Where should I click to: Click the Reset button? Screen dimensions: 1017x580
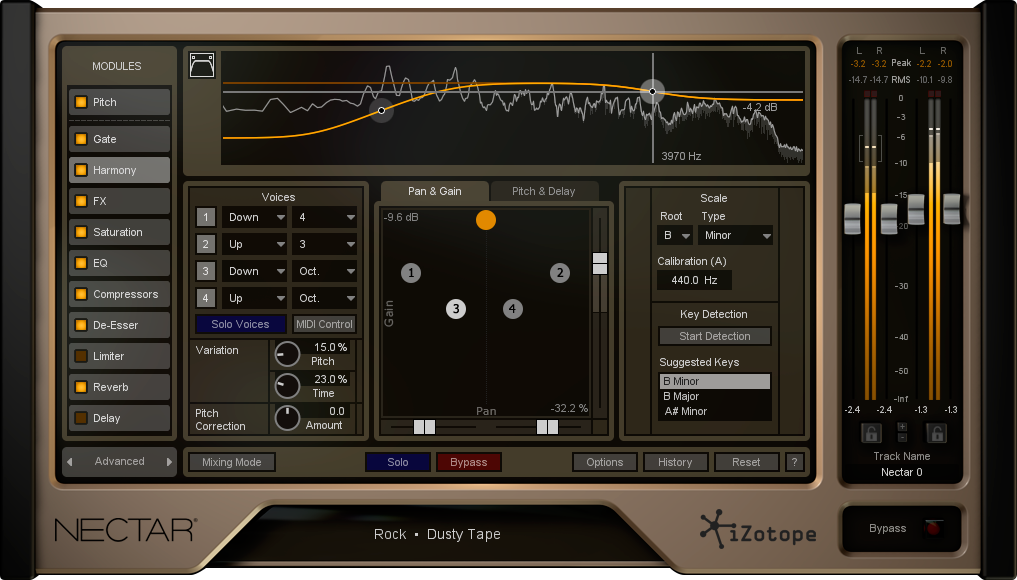[746, 462]
